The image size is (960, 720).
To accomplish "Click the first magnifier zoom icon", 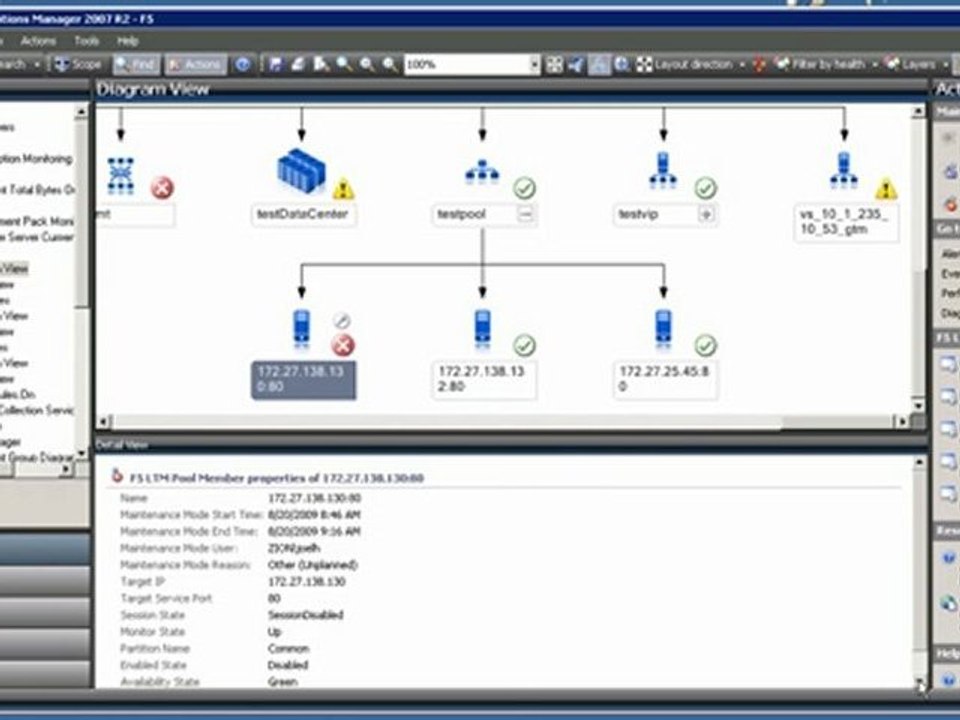I will tap(344, 64).
